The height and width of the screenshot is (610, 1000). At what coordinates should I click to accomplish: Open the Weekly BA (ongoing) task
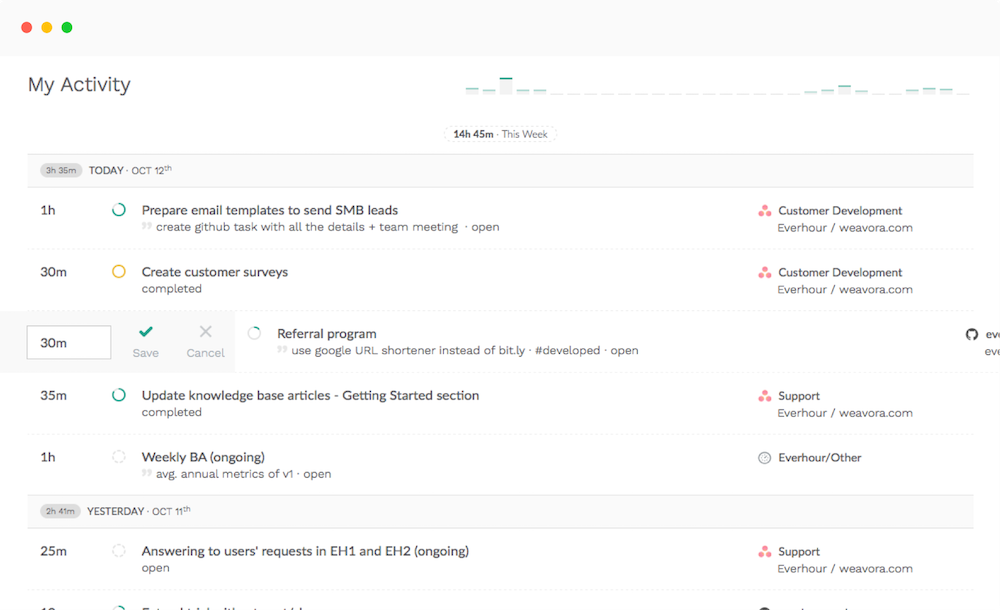pyautogui.click(x=203, y=457)
